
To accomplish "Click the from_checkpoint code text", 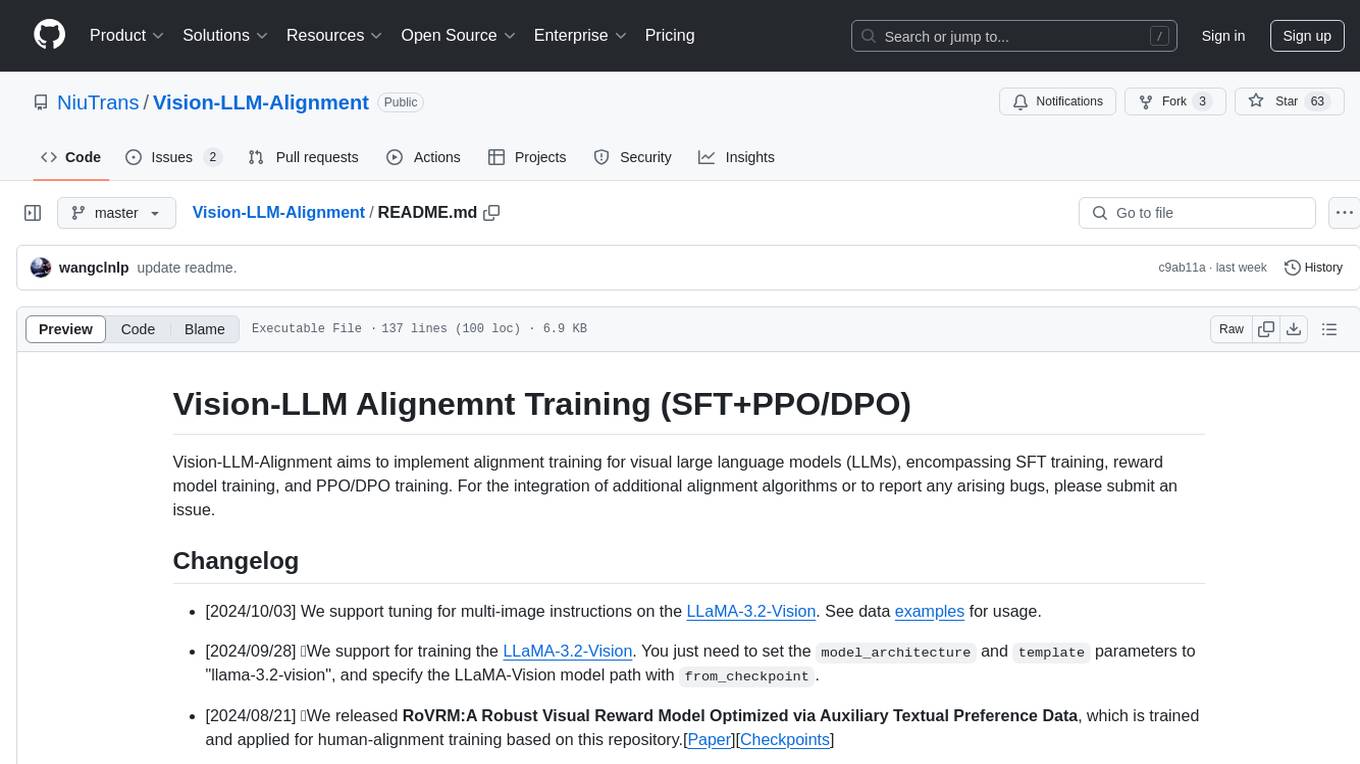I will point(747,676).
